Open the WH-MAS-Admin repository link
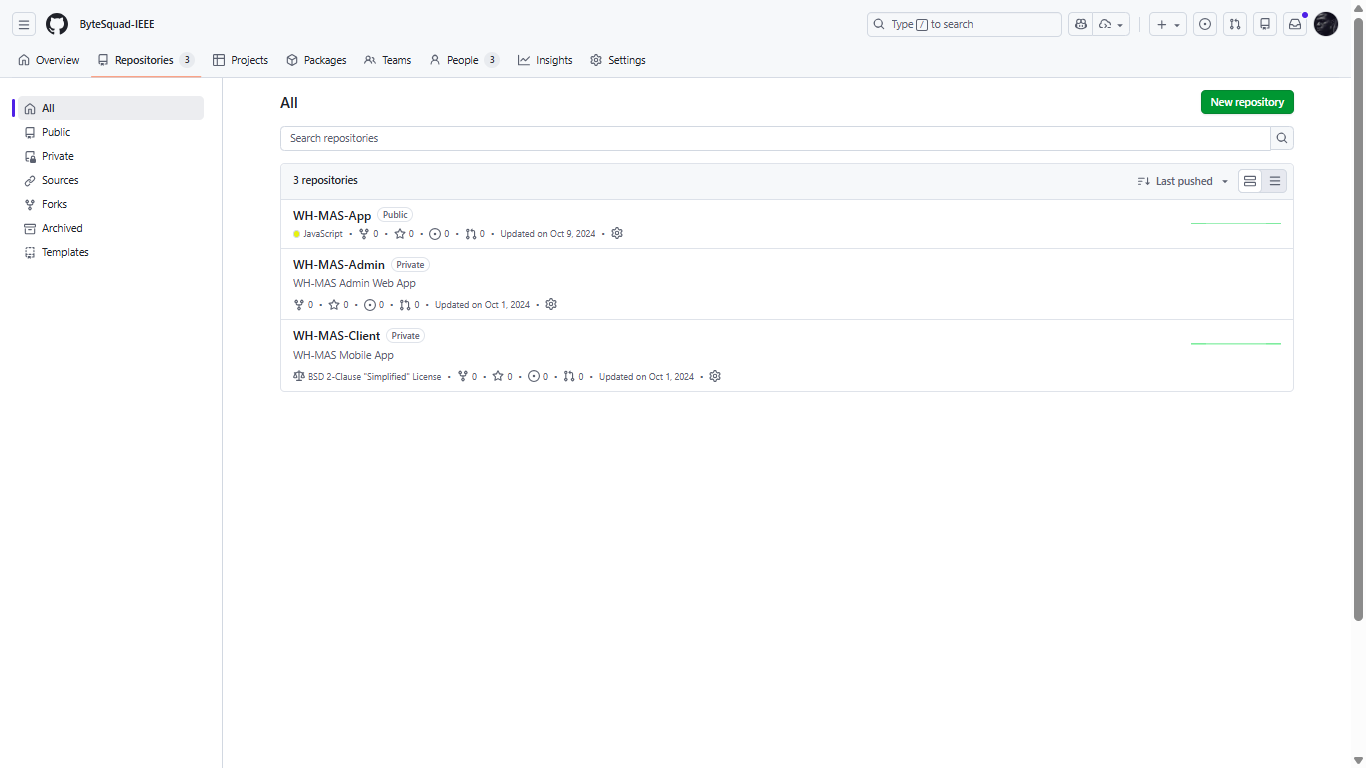 (338, 265)
